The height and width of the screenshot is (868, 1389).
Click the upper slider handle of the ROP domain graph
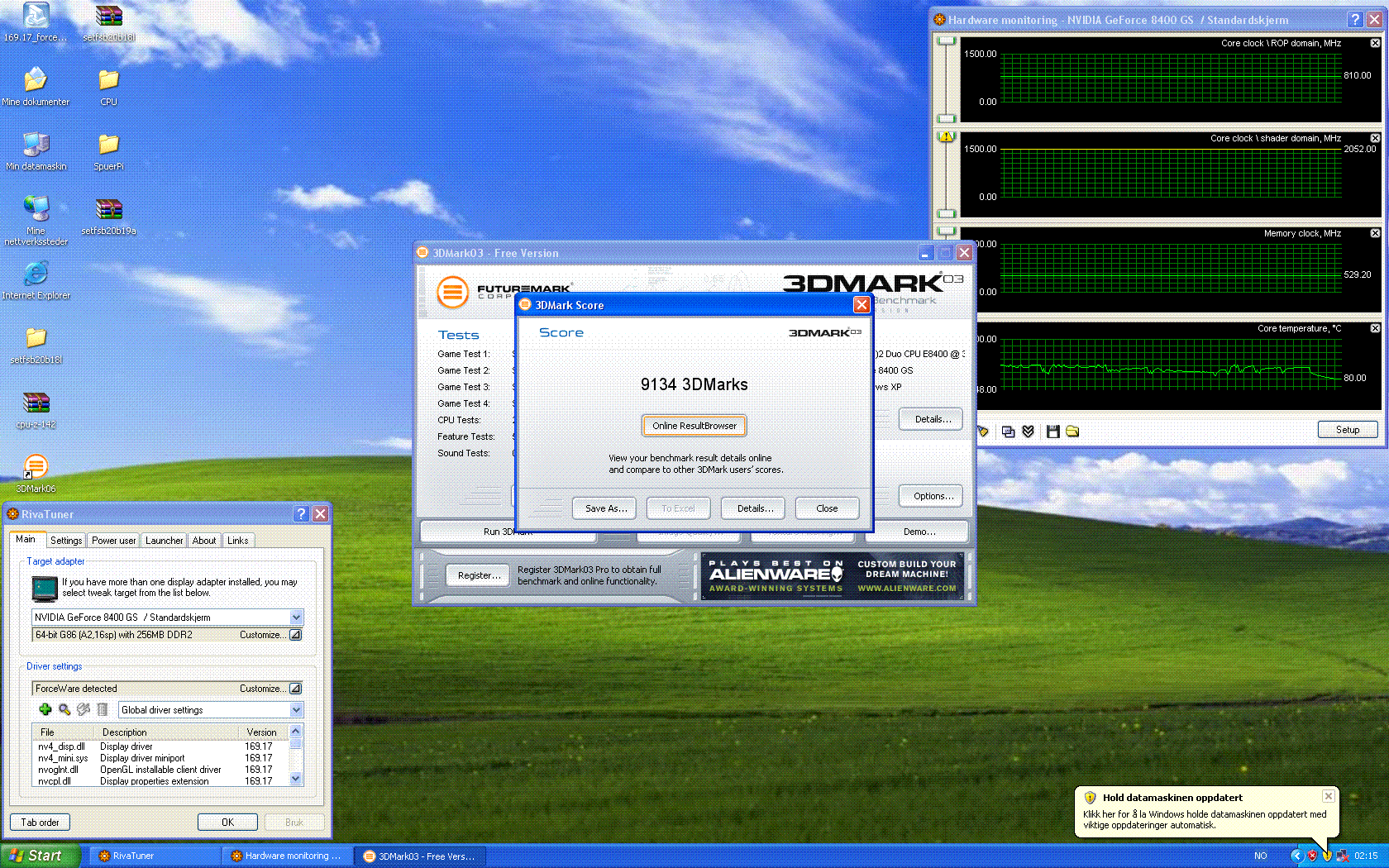tap(947, 41)
